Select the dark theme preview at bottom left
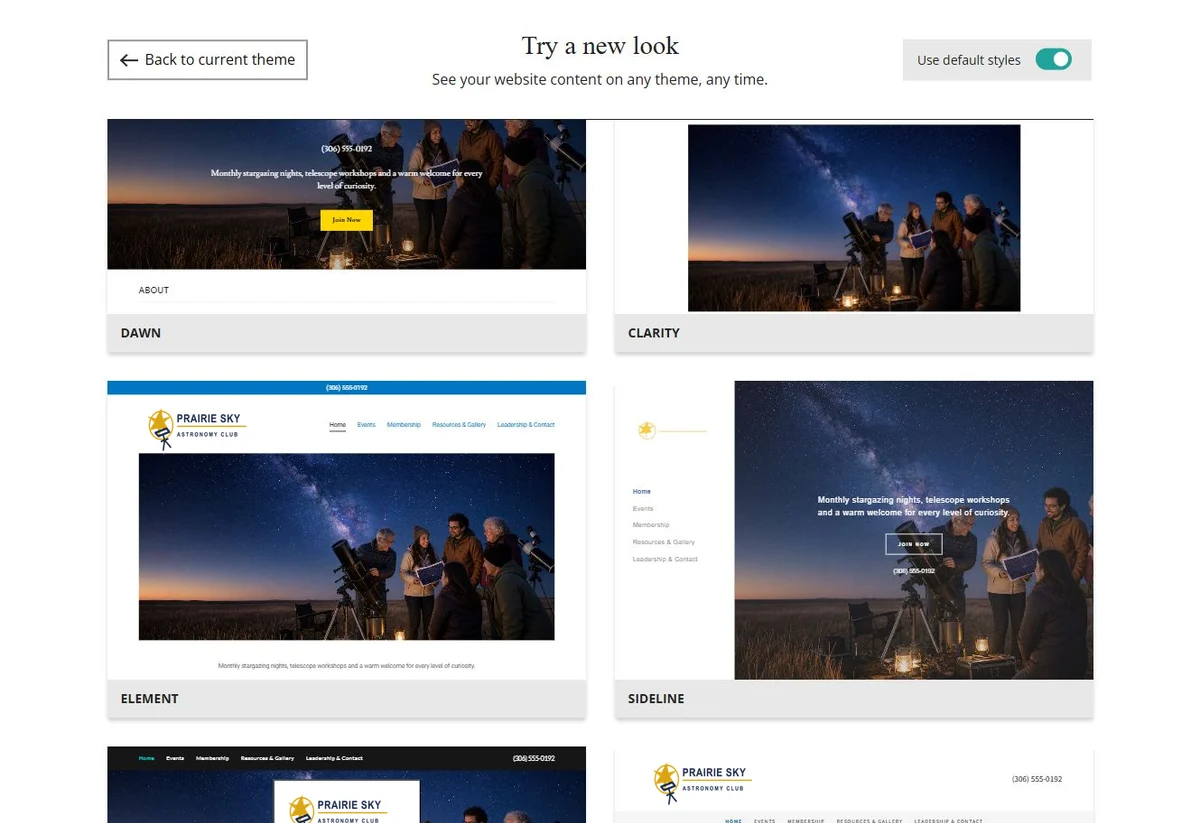The image size is (1200, 823). (346, 785)
